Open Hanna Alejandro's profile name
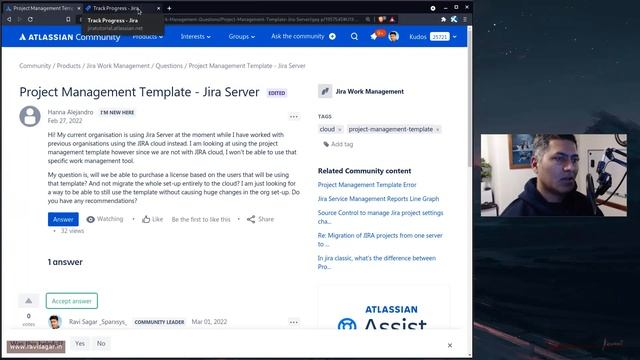 70,112
